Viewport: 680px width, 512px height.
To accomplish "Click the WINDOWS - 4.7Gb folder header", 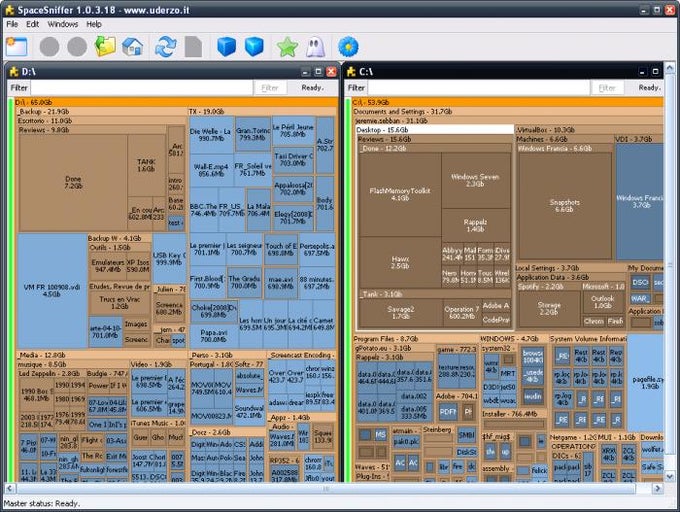I will click(x=513, y=339).
